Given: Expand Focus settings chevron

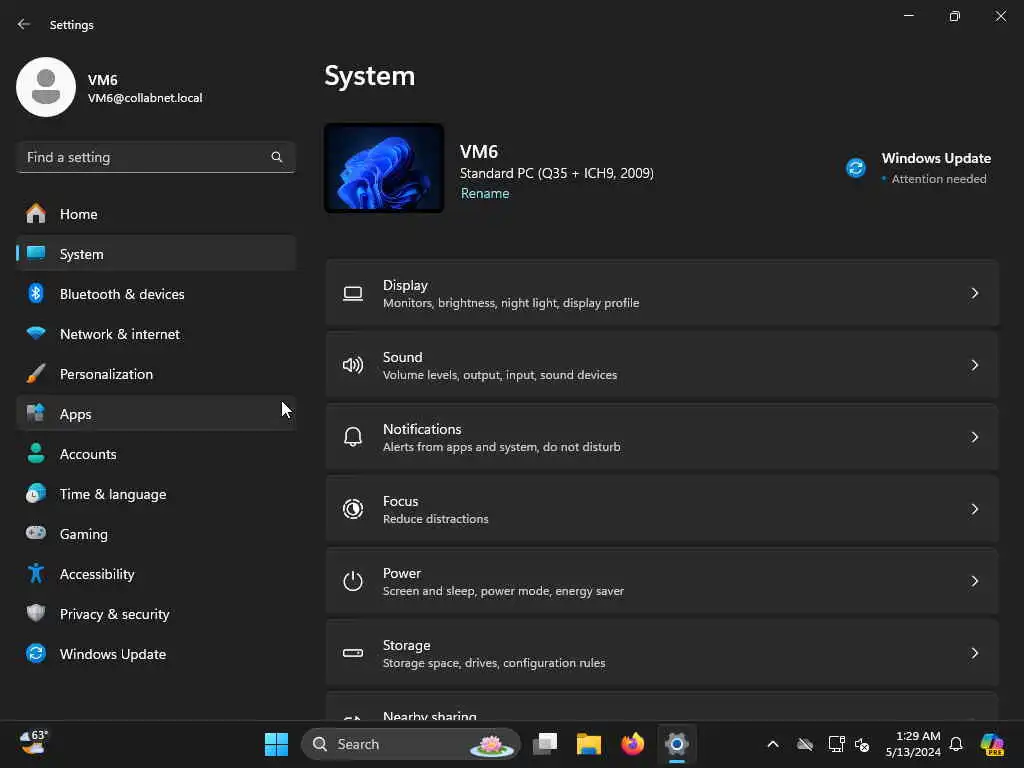Looking at the screenshot, I should 974,509.
